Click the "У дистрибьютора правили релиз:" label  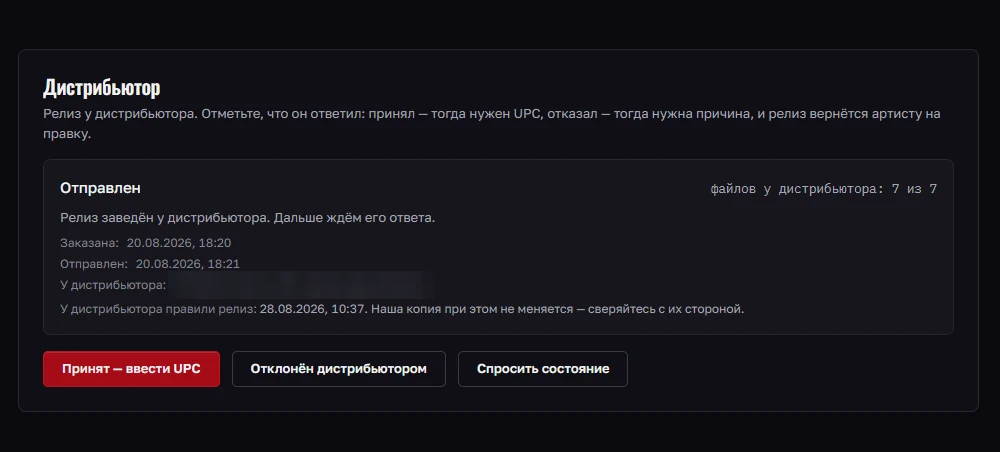[158, 309]
